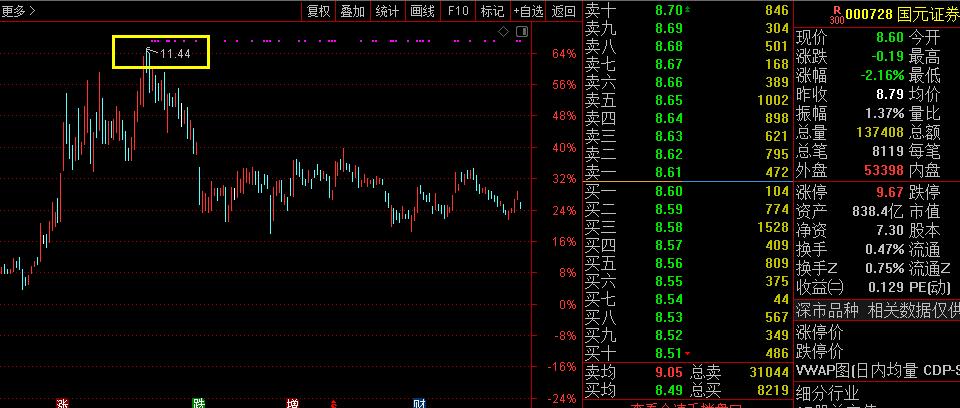Click the 现价 value 8.60
Image resolution: width=960 pixels, height=408 pixels.
coord(890,37)
